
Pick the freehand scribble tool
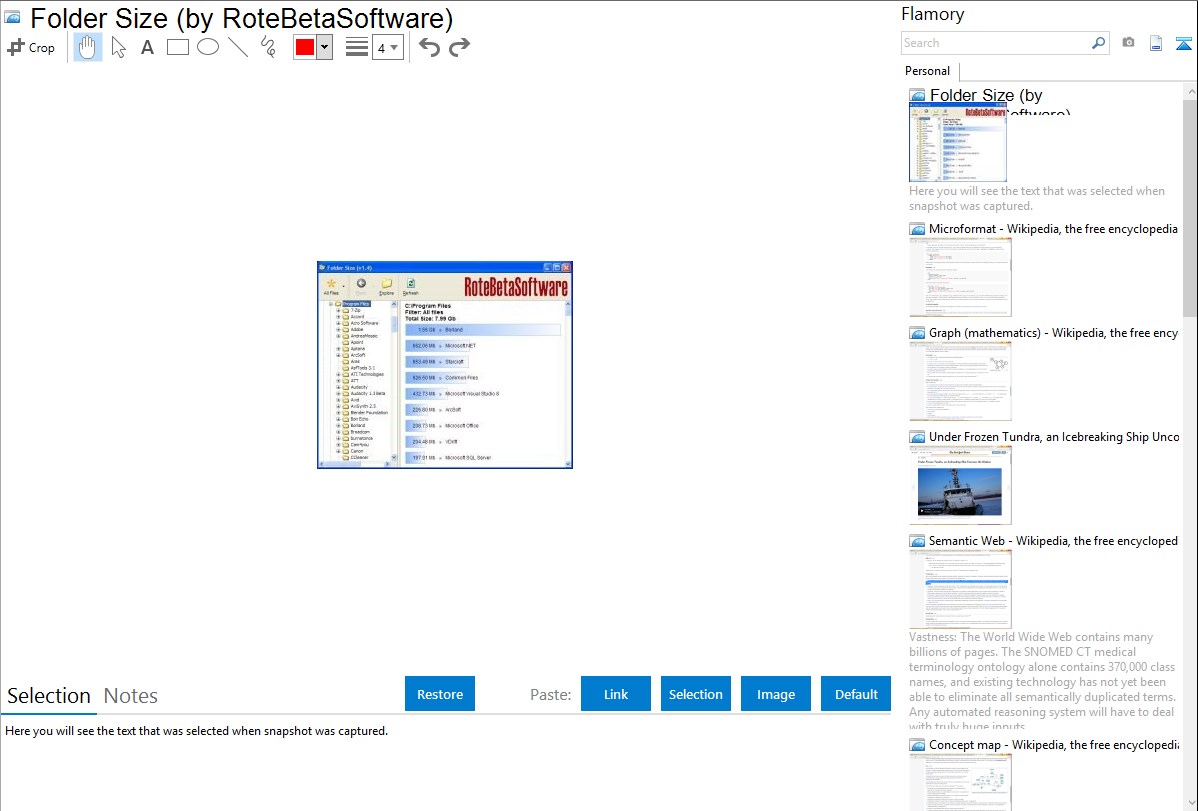coord(268,47)
